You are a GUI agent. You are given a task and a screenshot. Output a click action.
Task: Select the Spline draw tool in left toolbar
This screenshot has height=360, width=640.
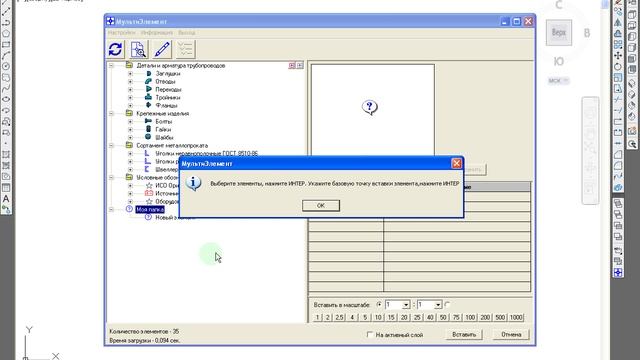click(6, 89)
